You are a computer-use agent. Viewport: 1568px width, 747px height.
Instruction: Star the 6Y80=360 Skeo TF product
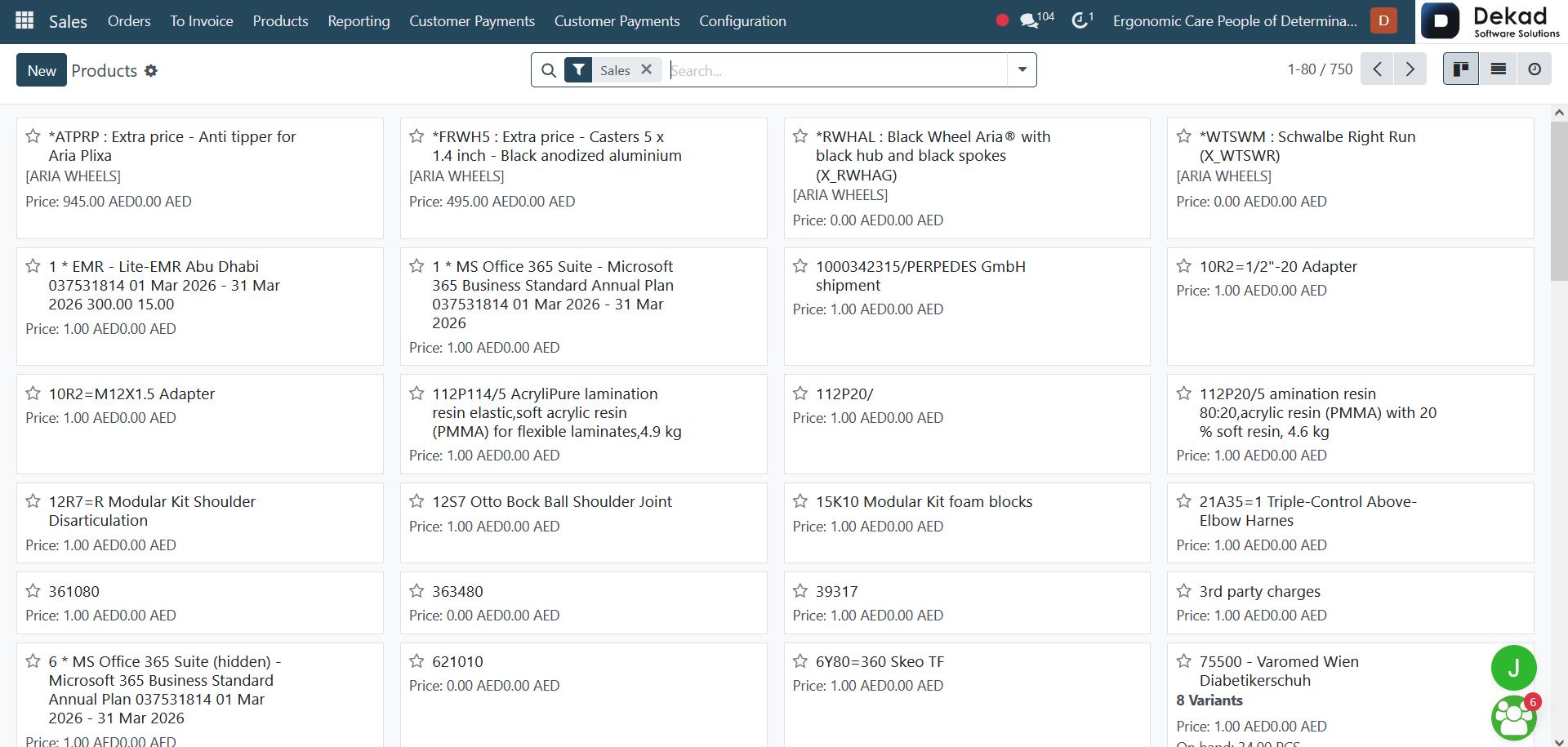[x=800, y=661]
